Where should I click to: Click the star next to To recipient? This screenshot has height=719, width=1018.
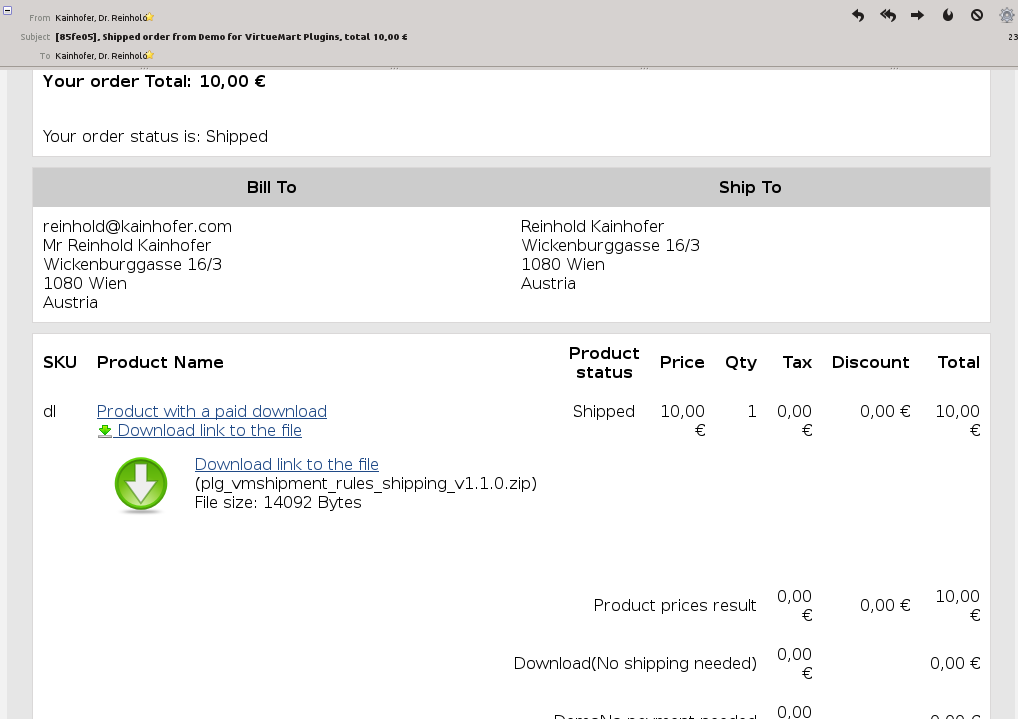pos(150,55)
